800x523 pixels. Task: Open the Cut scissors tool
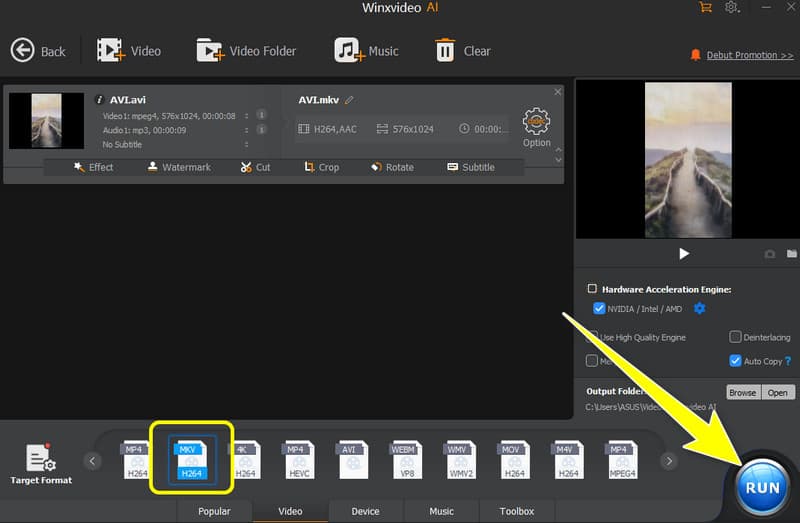pos(247,167)
